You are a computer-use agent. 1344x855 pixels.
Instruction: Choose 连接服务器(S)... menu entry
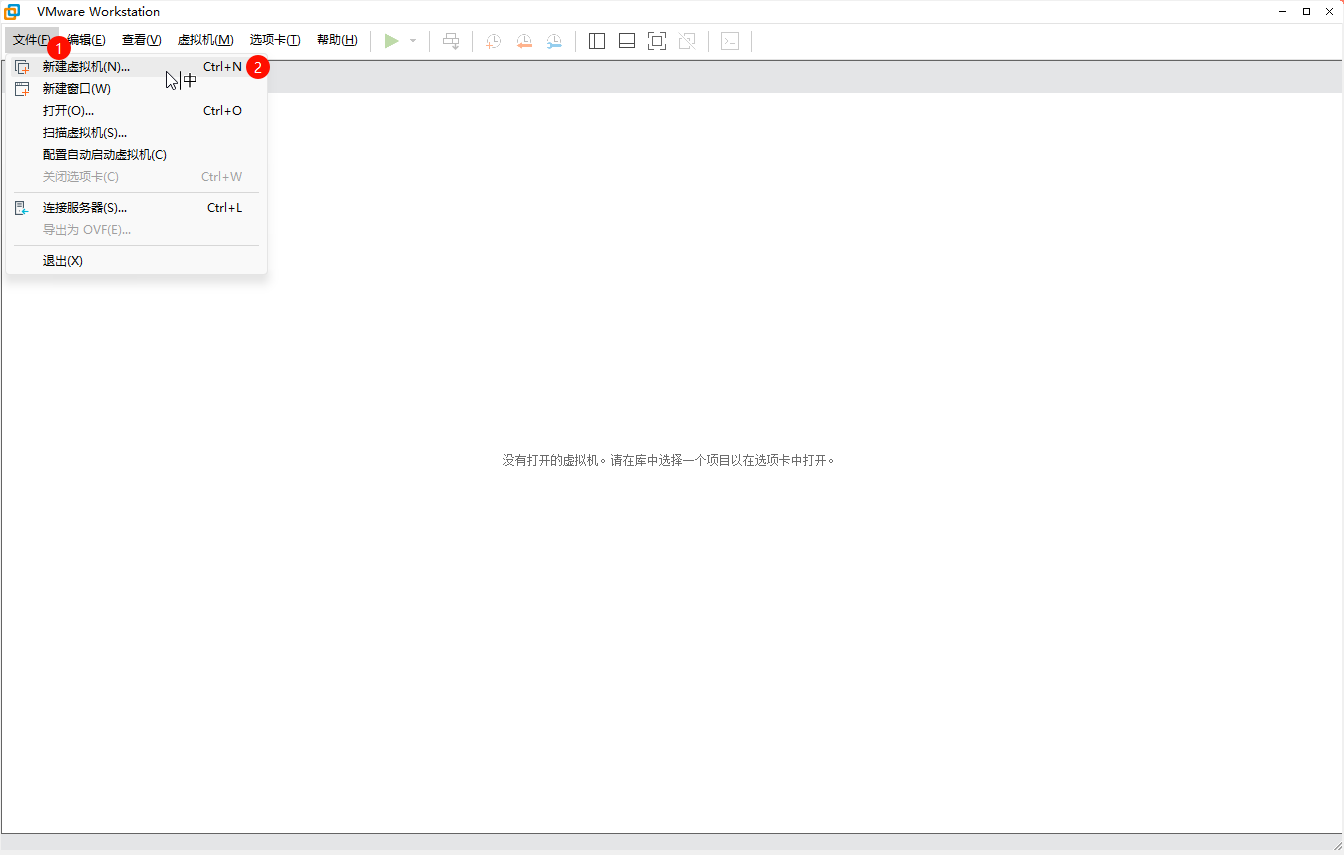(136, 208)
